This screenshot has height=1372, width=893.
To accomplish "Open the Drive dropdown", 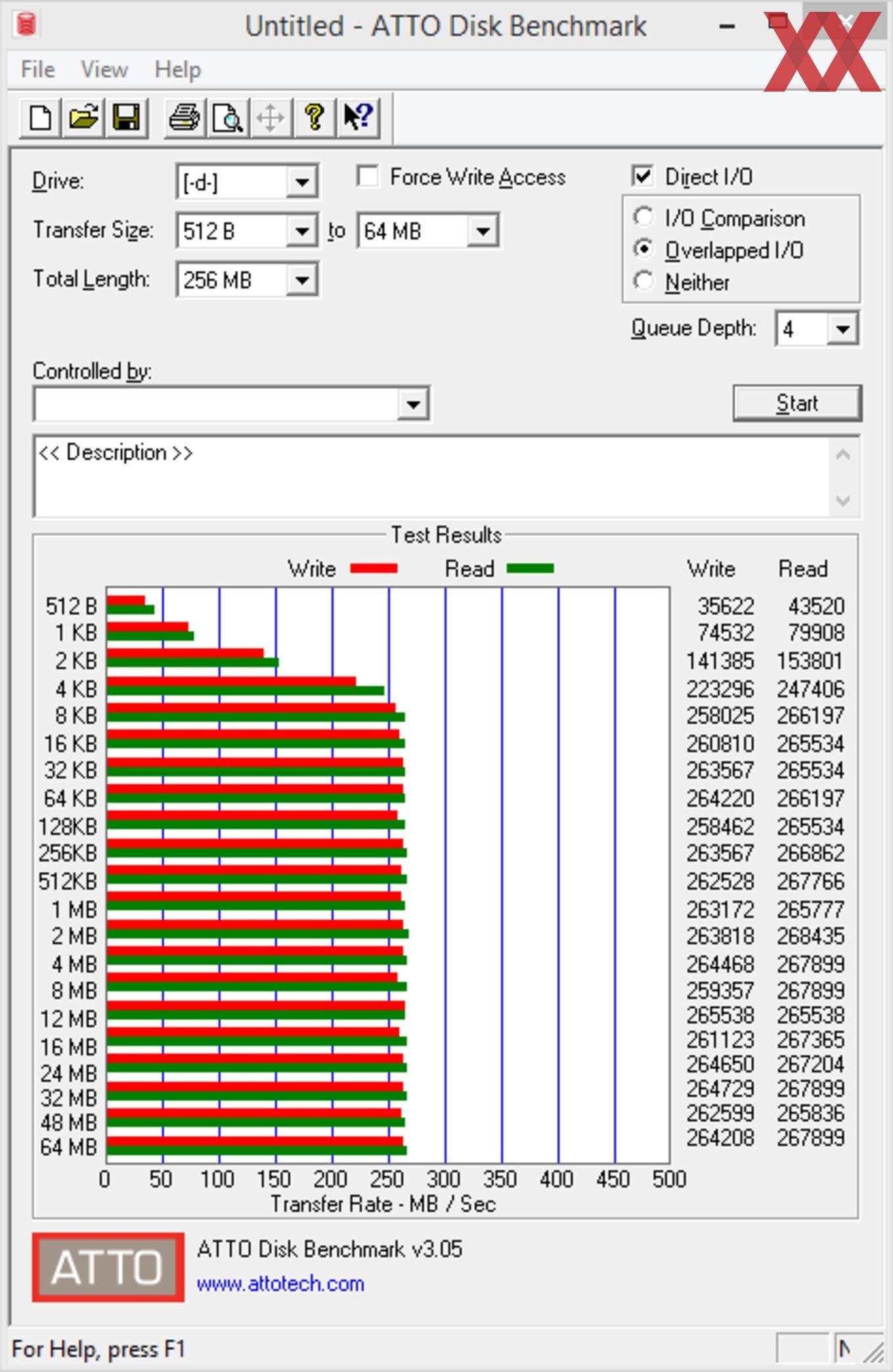I will point(302,182).
